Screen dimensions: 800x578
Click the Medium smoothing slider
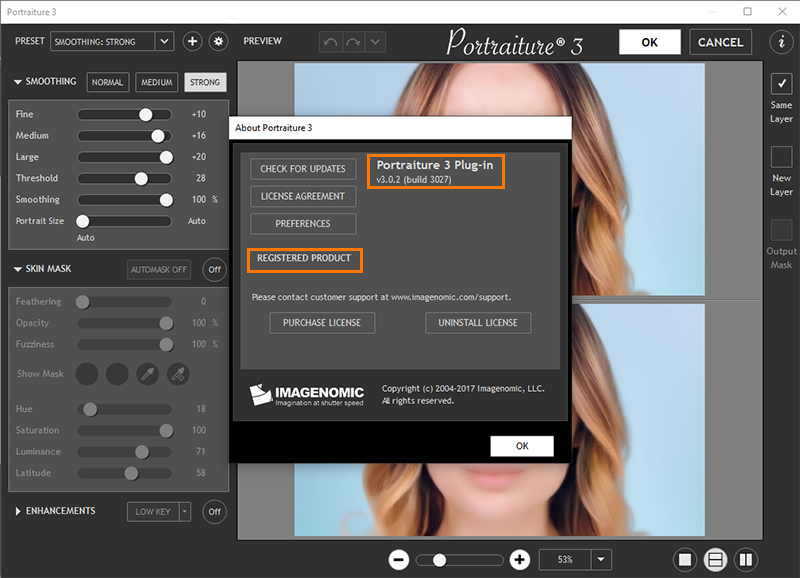tap(124, 136)
